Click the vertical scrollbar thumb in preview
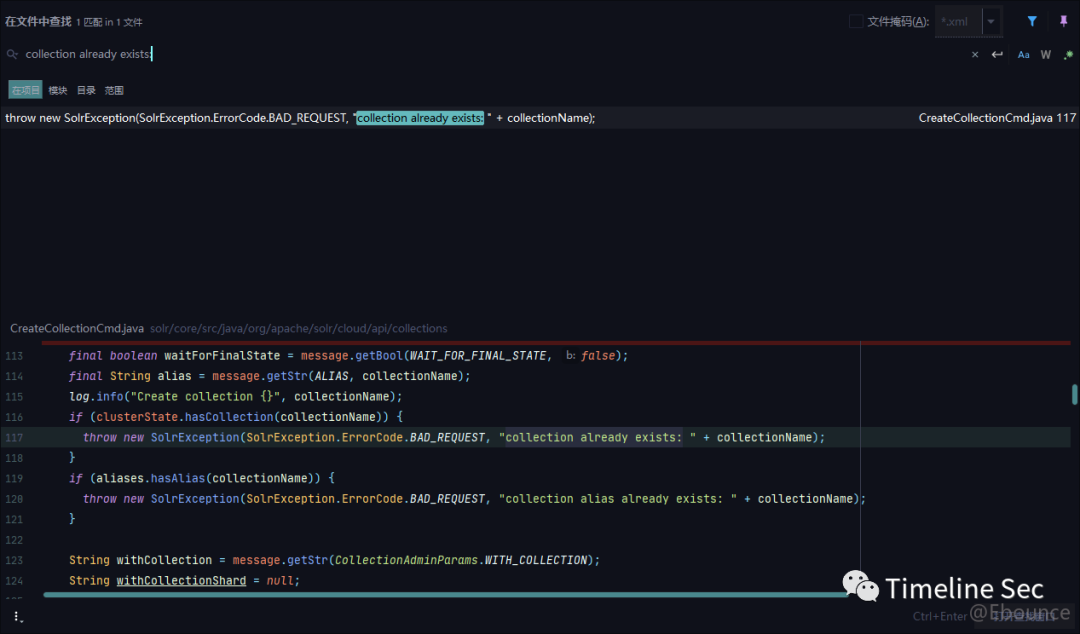 [x=1074, y=394]
